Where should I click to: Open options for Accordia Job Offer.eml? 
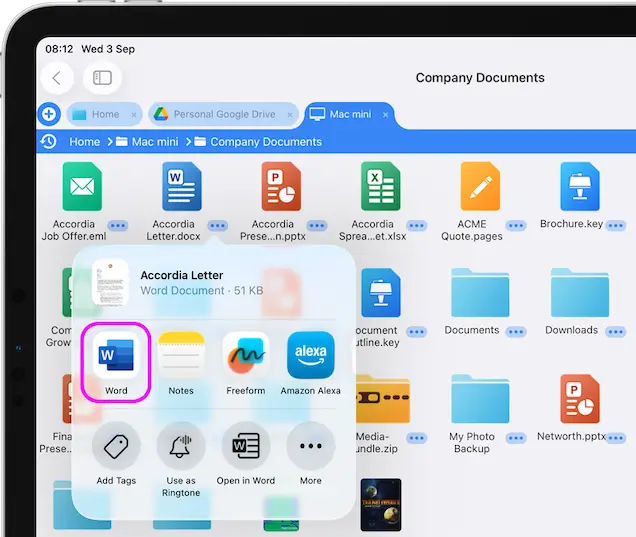point(118,225)
